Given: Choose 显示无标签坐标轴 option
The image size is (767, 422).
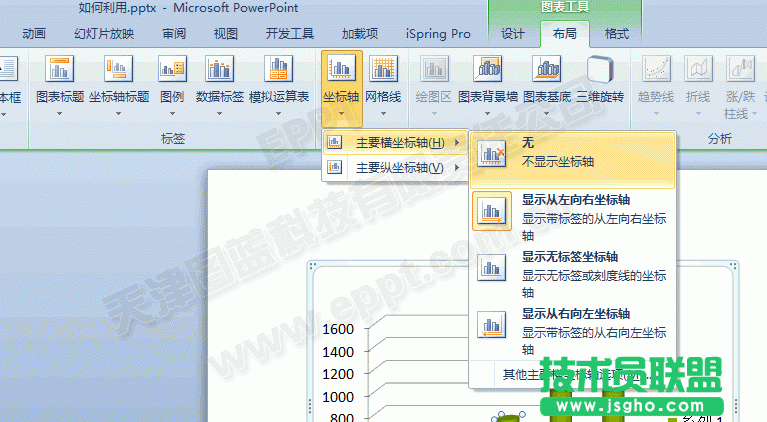Looking at the screenshot, I should pos(574,273).
